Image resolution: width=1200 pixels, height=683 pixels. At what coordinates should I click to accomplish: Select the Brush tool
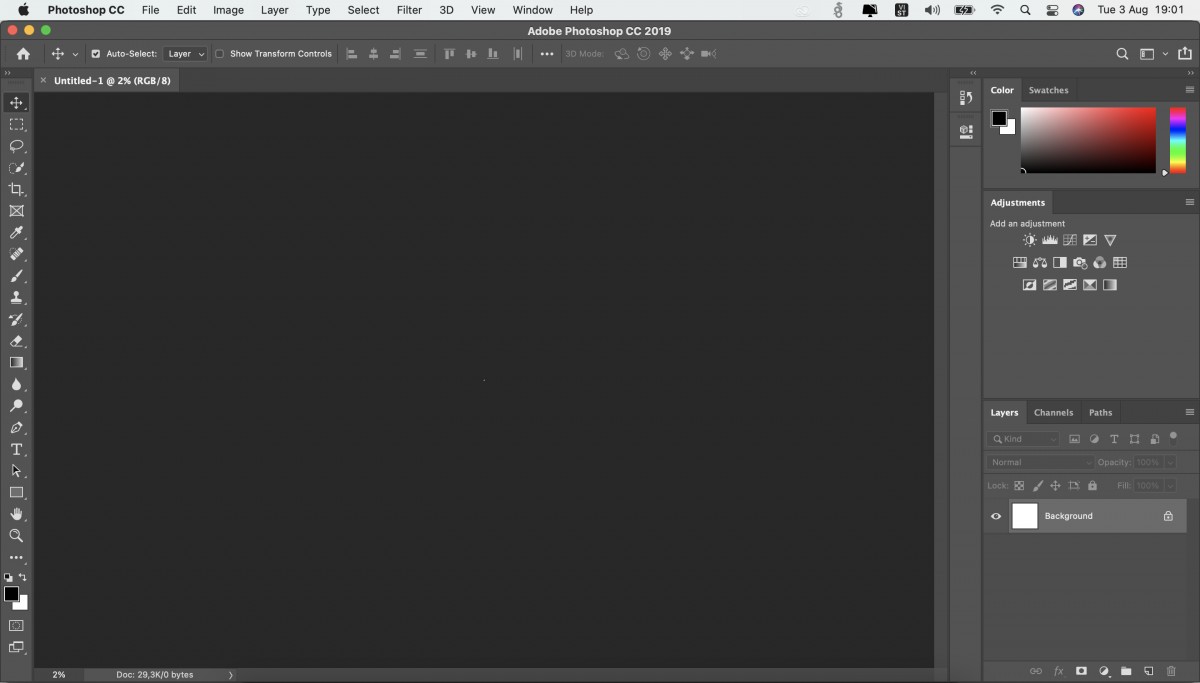click(16, 276)
